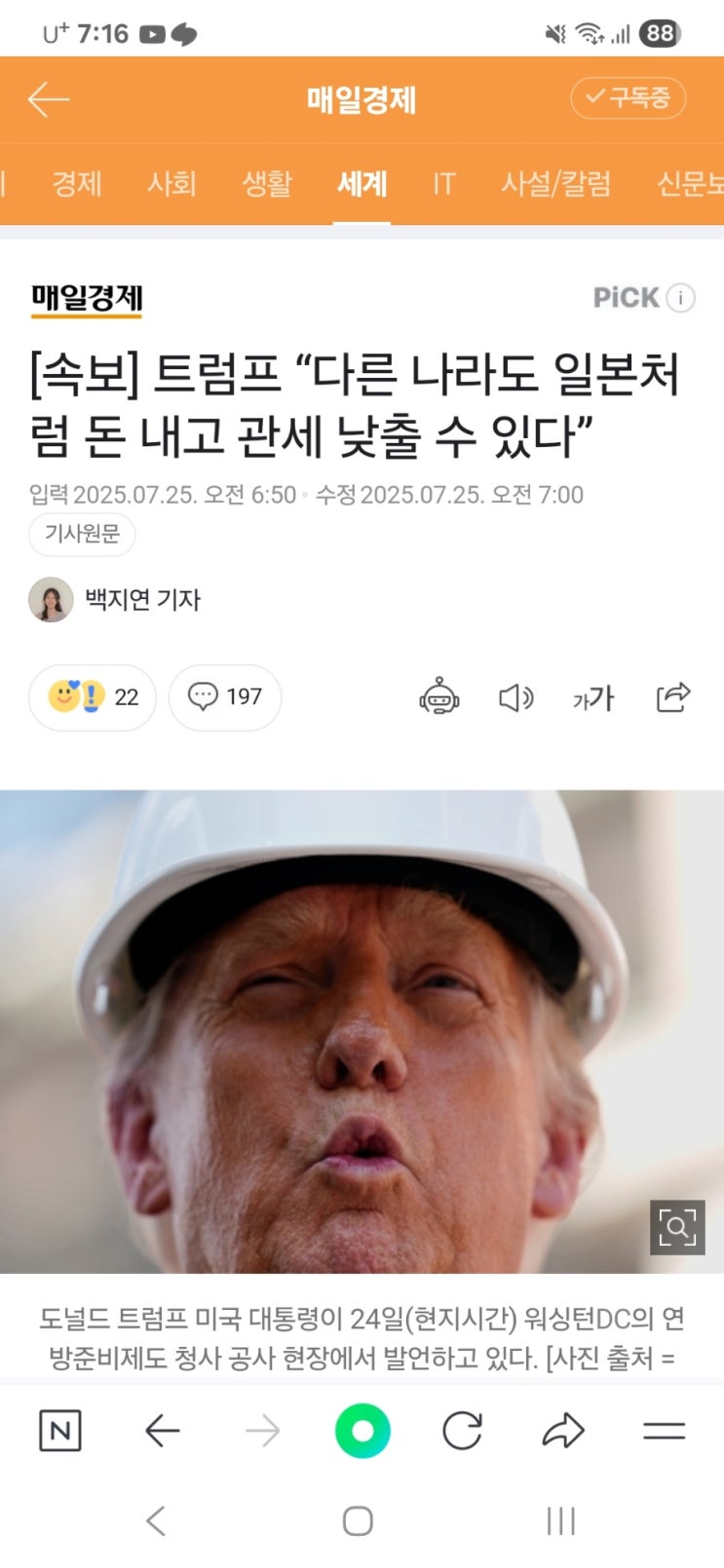Tap the speaker read-aloud icon
Image resolution: width=724 pixels, height=1568 pixels.
click(516, 697)
